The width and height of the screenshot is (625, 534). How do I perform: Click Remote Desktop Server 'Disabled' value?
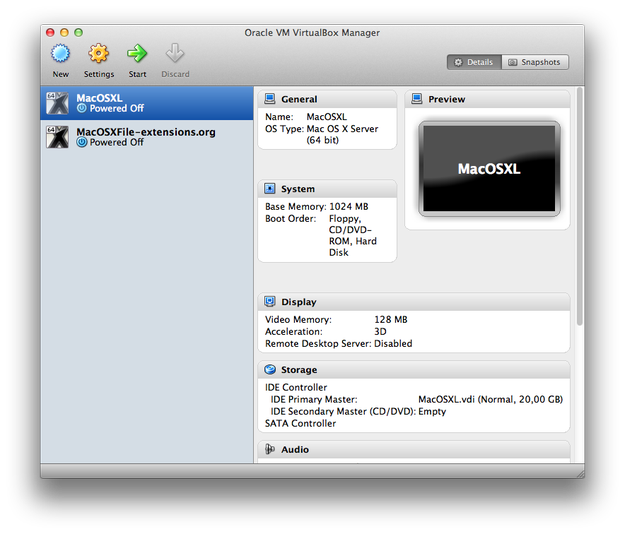(x=393, y=344)
